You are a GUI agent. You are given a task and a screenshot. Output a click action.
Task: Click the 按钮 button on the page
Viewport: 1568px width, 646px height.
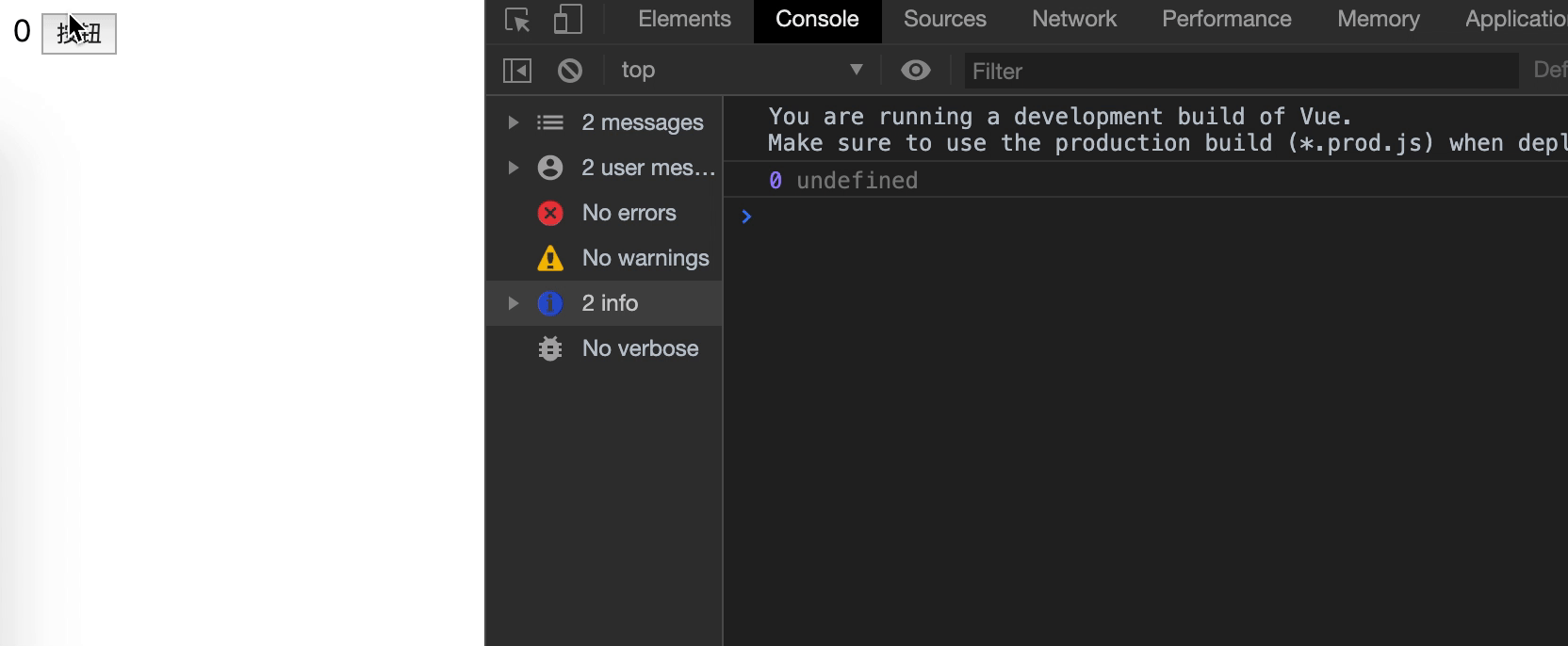pyautogui.click(x=79, y=34)
